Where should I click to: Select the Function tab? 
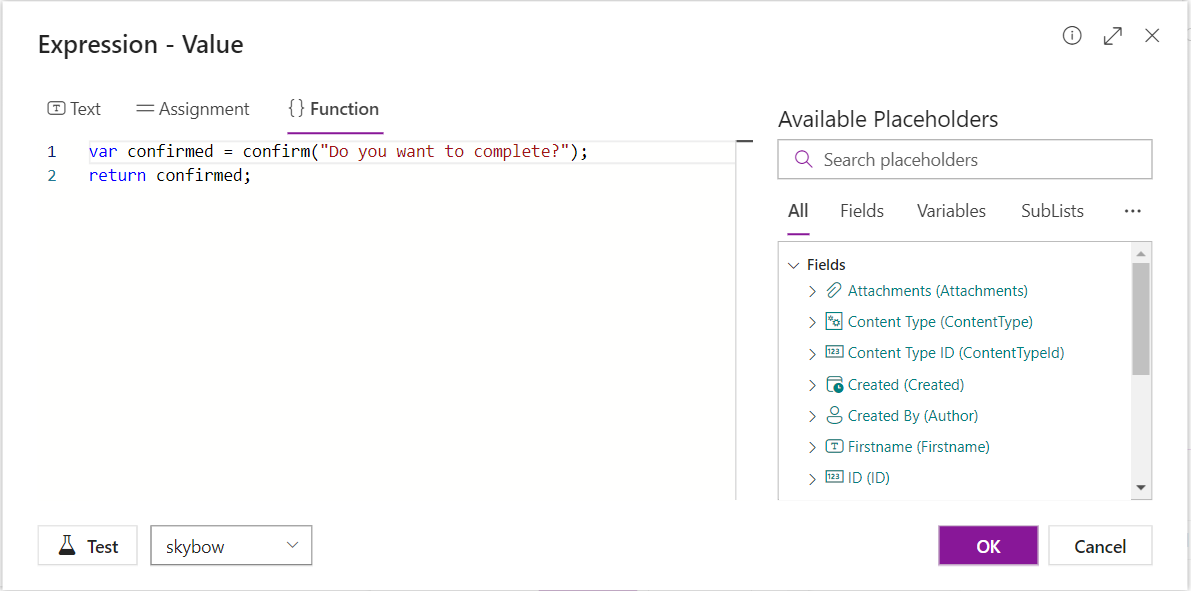pyautogui.click(x=334, y=109)
